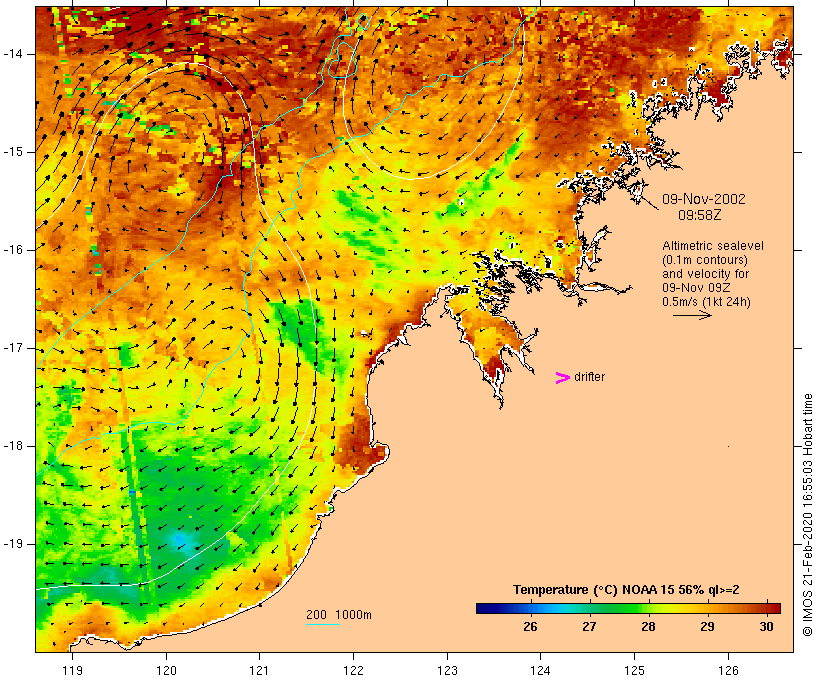
Task: Click the '0.5m/s (1kt 24h)' scale text
Action: (706, 302)
